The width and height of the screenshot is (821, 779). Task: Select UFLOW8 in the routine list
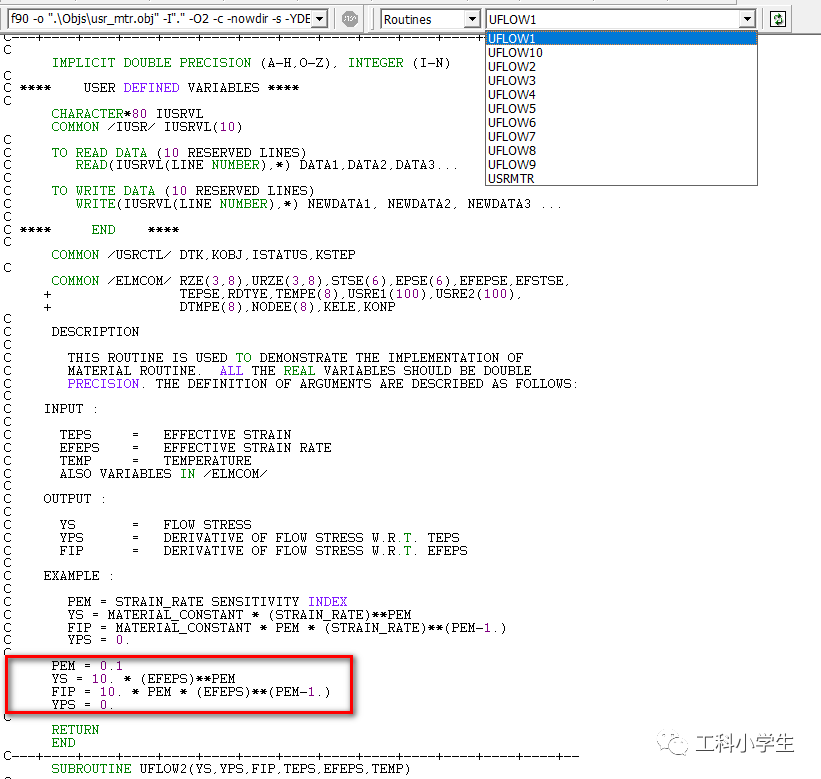[x=621, y=151]
